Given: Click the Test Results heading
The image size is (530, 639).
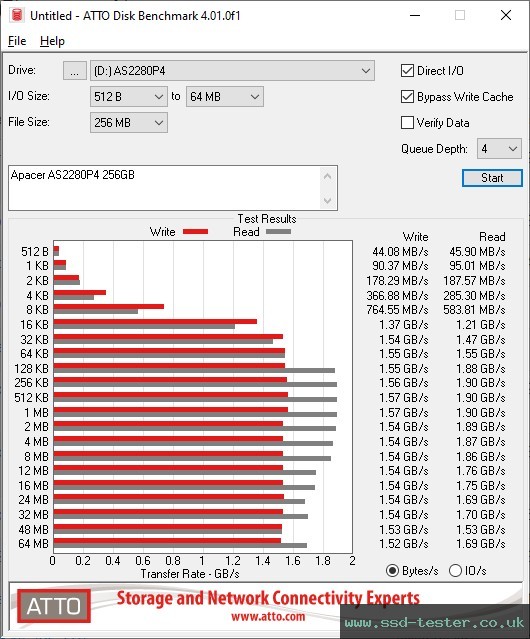Looking at the screenshot, I should (x=267, y=219).
